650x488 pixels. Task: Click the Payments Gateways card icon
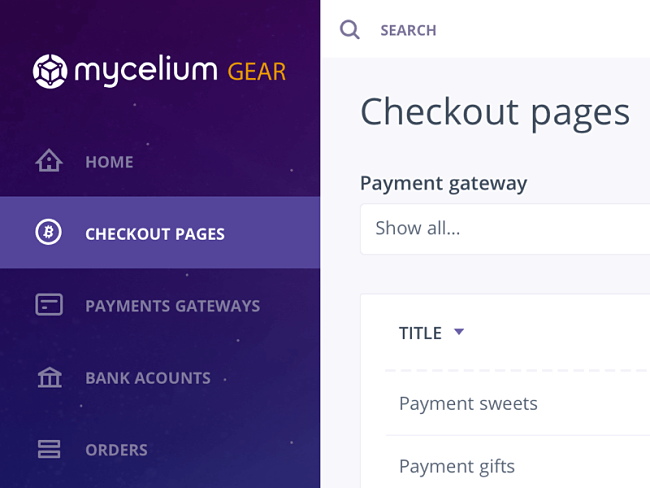pyautogui.click(x=49, y=304)
